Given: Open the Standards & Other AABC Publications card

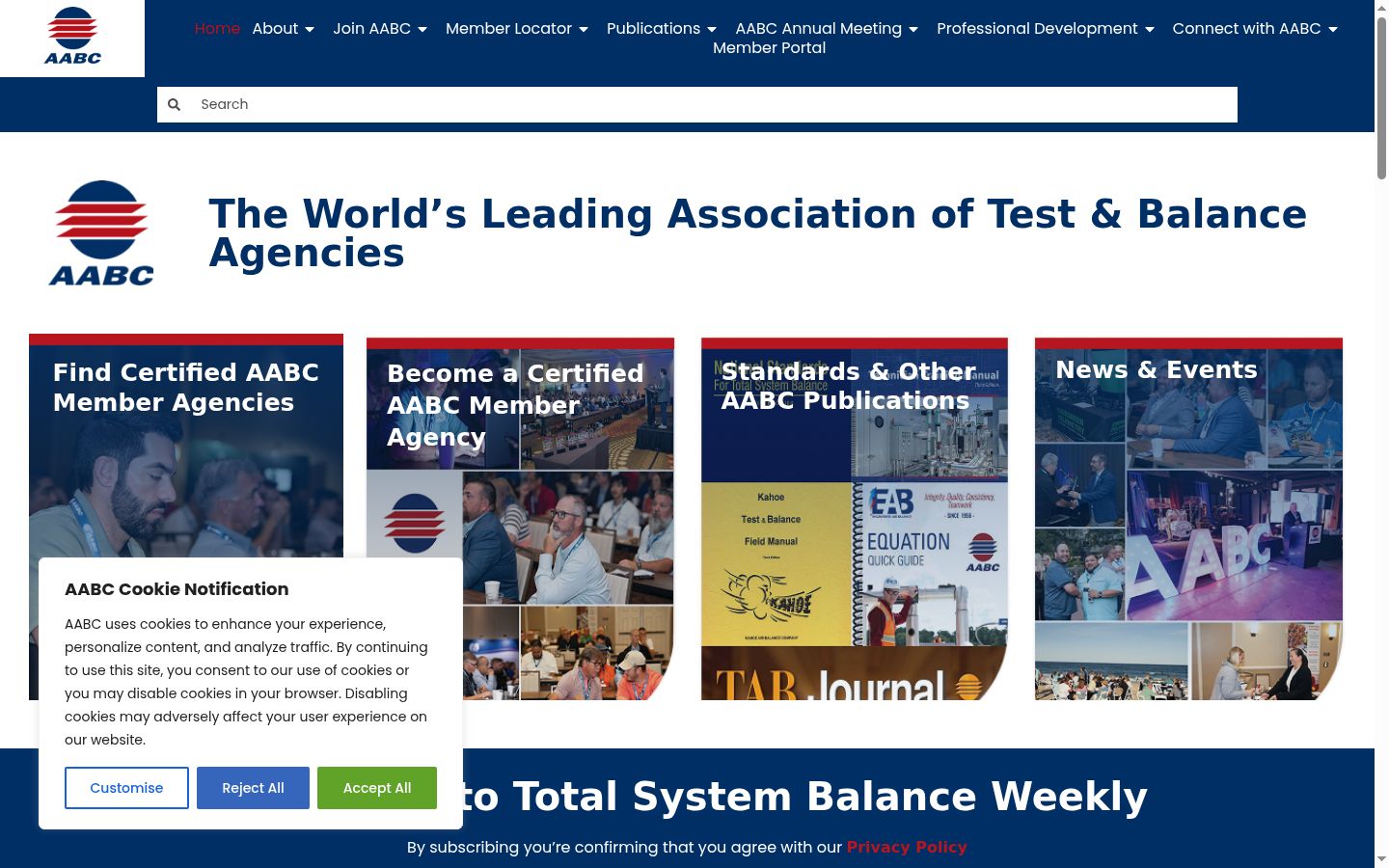Looking at the screenshot, I should point(855,519).
